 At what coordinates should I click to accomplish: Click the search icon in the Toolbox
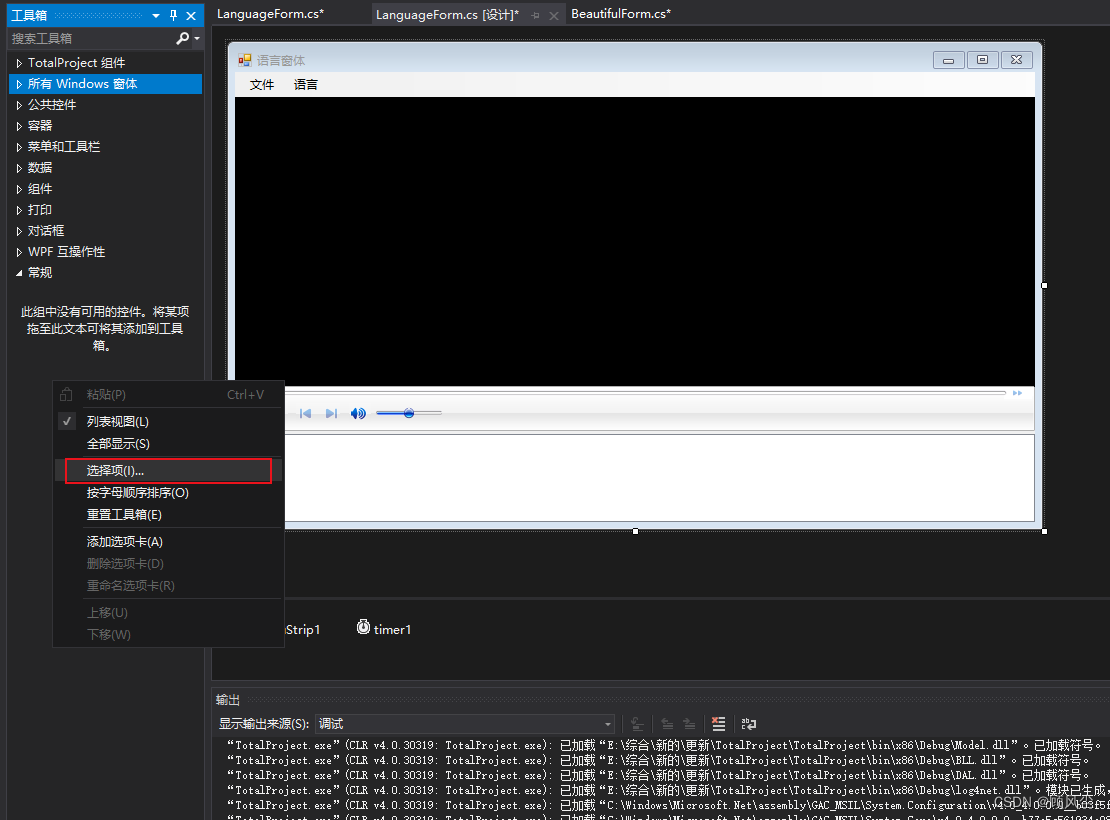click(x=184, y=38)
